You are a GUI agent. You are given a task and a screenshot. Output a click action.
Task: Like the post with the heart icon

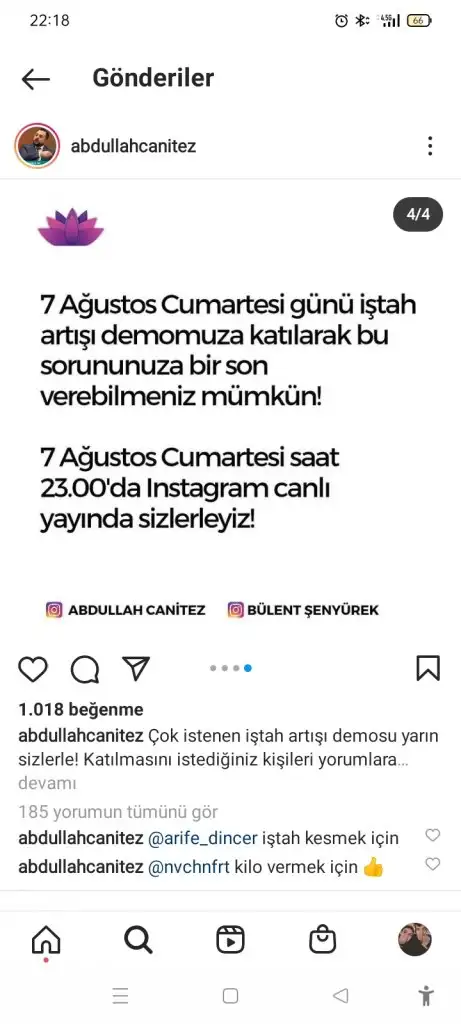pyautogui.click(x=33, y=669)
